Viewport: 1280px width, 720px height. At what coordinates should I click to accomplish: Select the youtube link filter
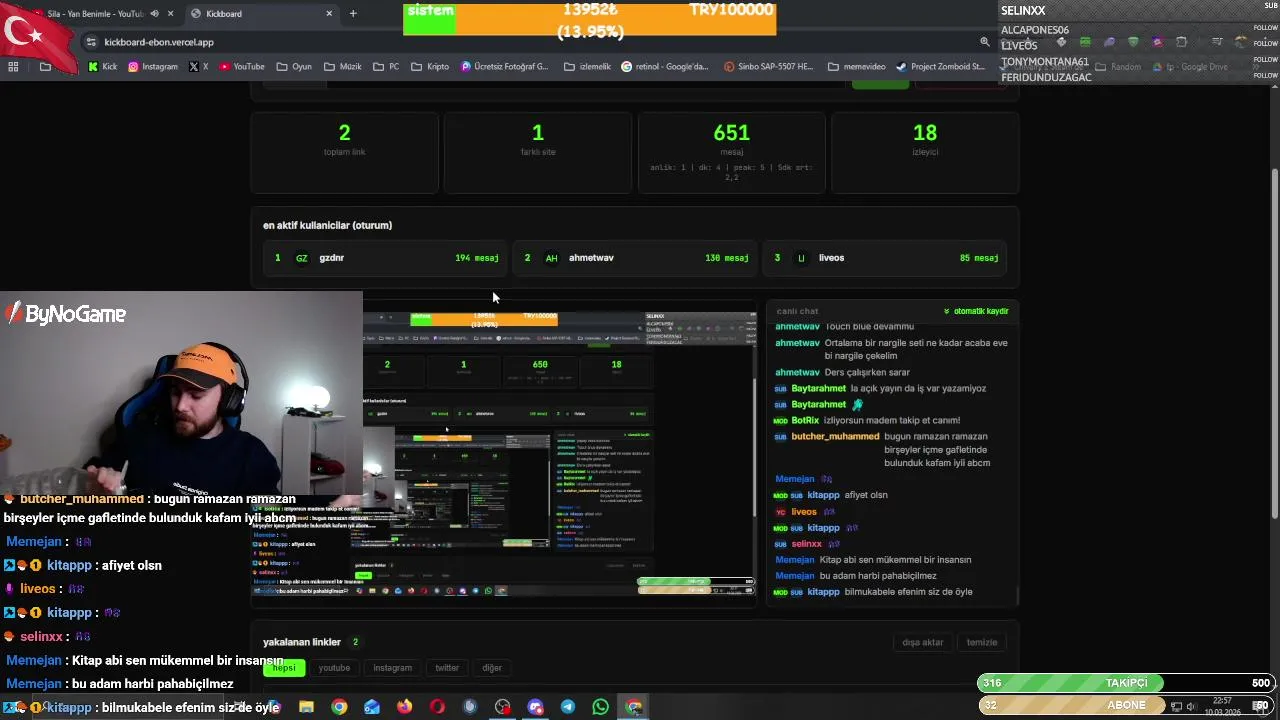tap(334, 668)
